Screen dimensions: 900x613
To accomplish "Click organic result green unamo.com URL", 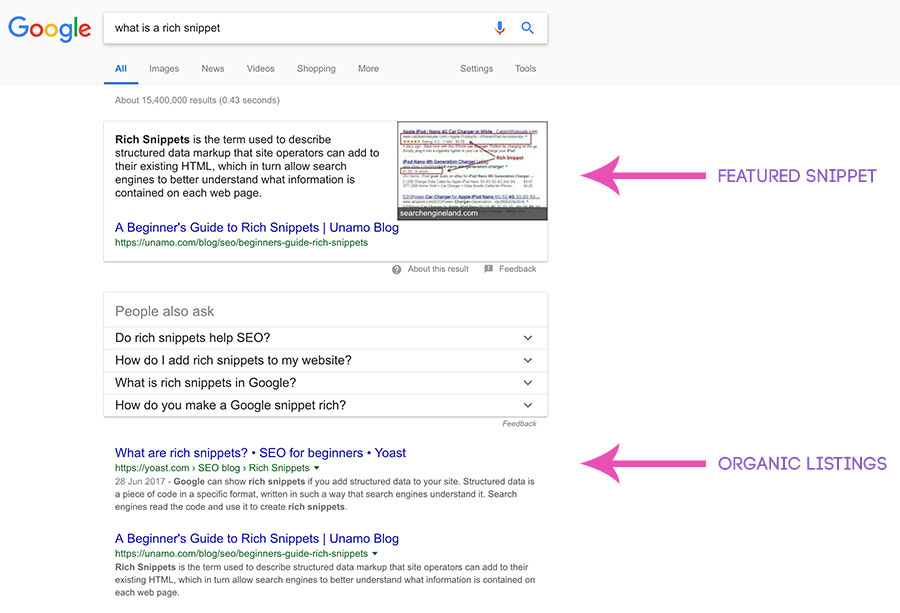I will 241,554.
